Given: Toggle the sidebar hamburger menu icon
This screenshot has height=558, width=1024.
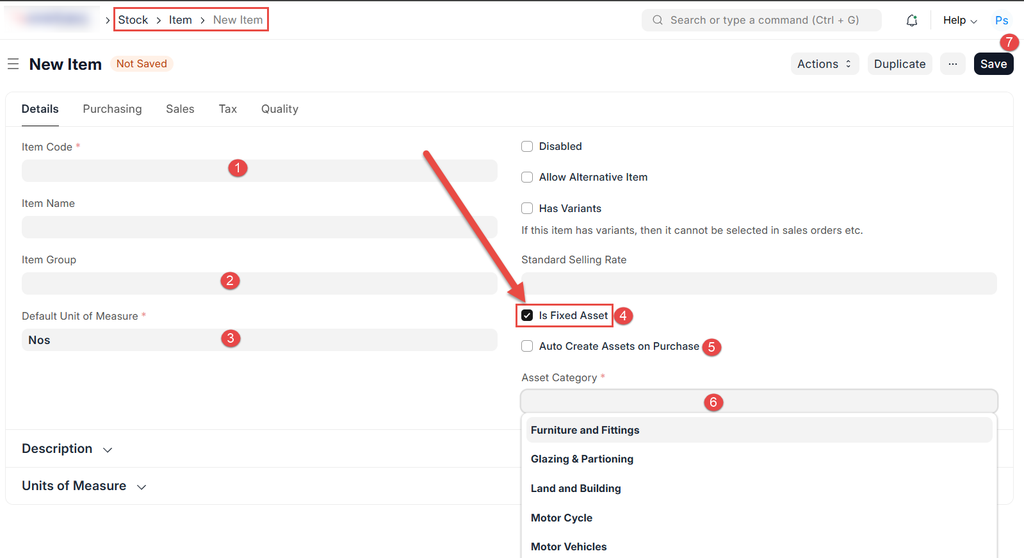Looking at the screenshot, I should 13,64.
